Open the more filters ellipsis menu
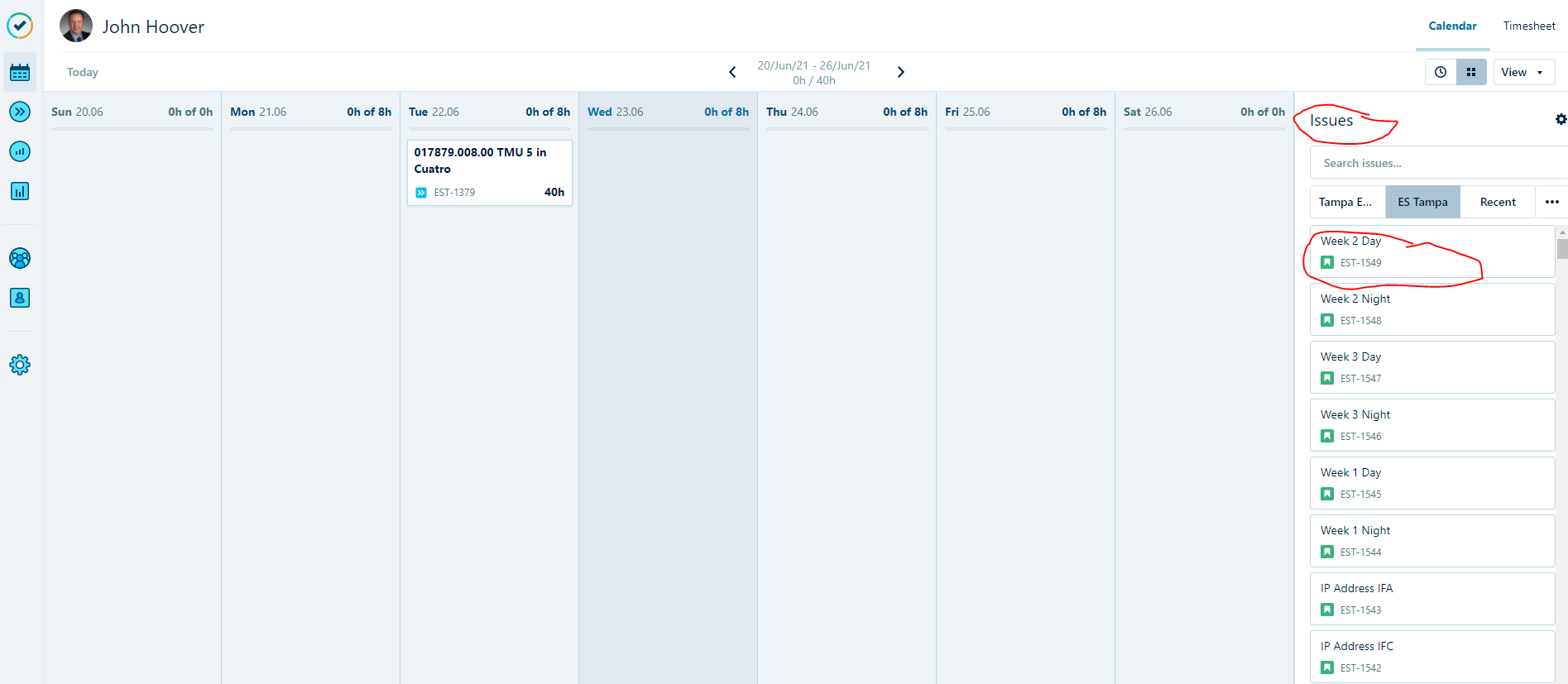Viewport: 1568px width, 684px height. pos(1552,202)
